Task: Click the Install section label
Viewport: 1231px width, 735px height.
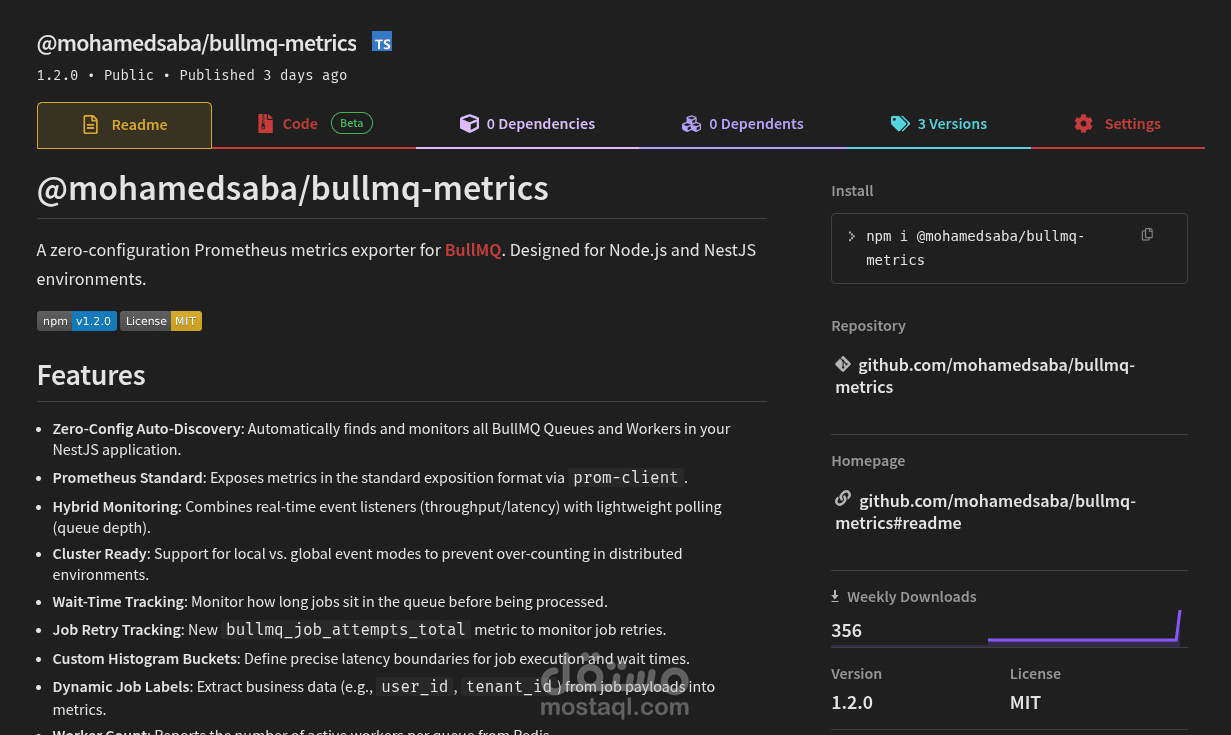Action: (852, 191)
